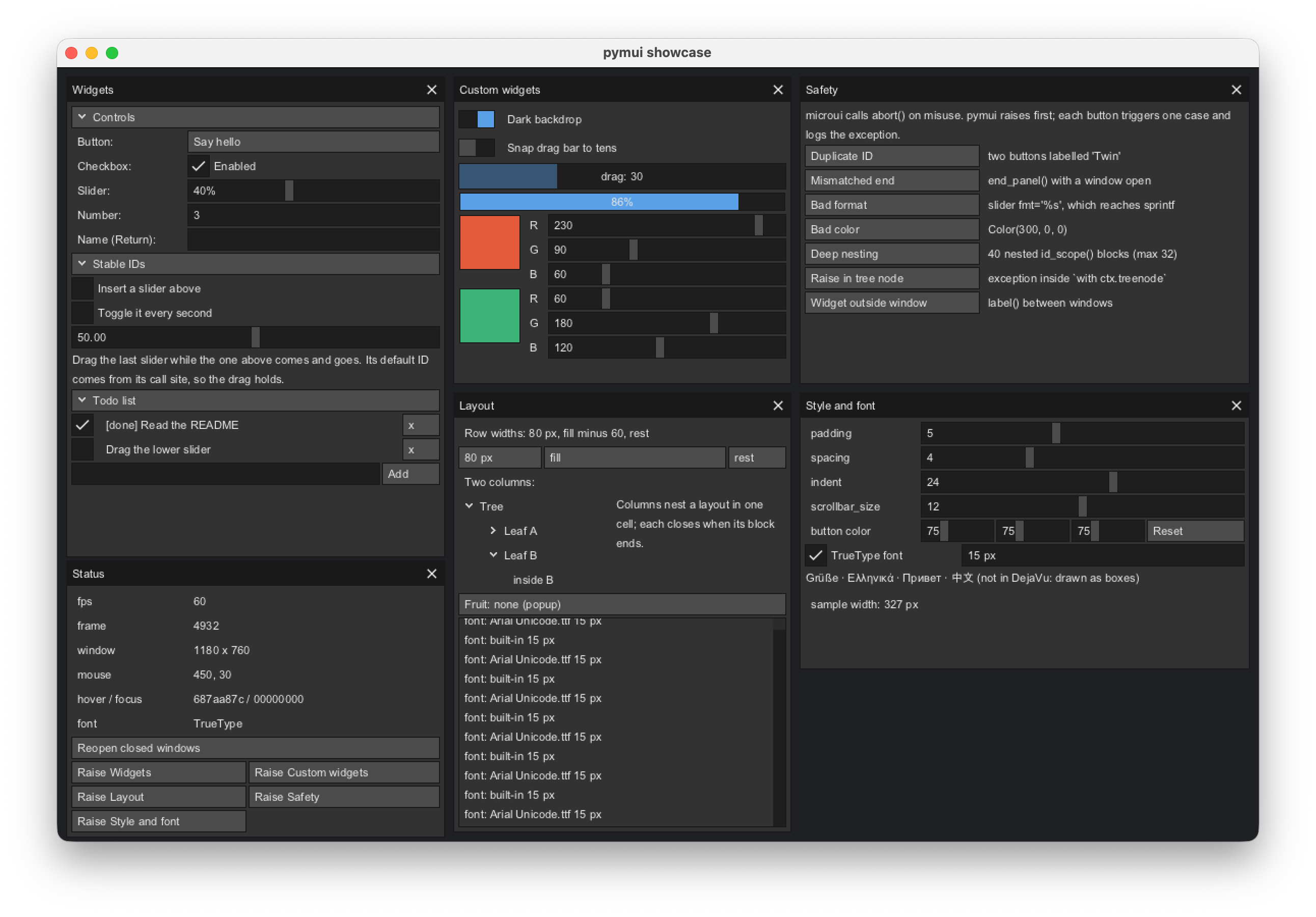
Task: Reset the button color
Action: point(1195,531)
